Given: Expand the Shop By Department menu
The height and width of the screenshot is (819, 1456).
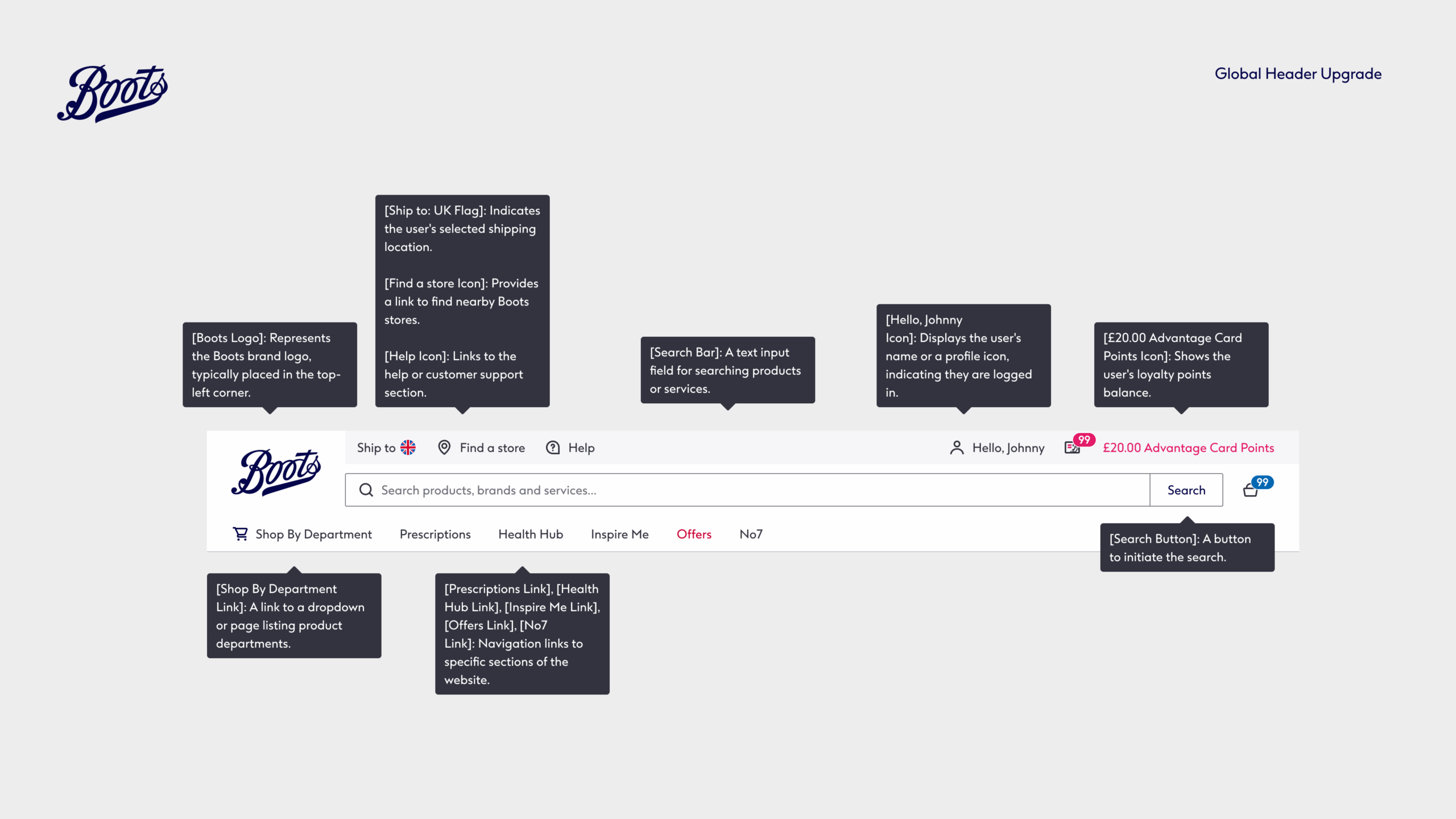Looking at the screenshot, I should [313, 535].
